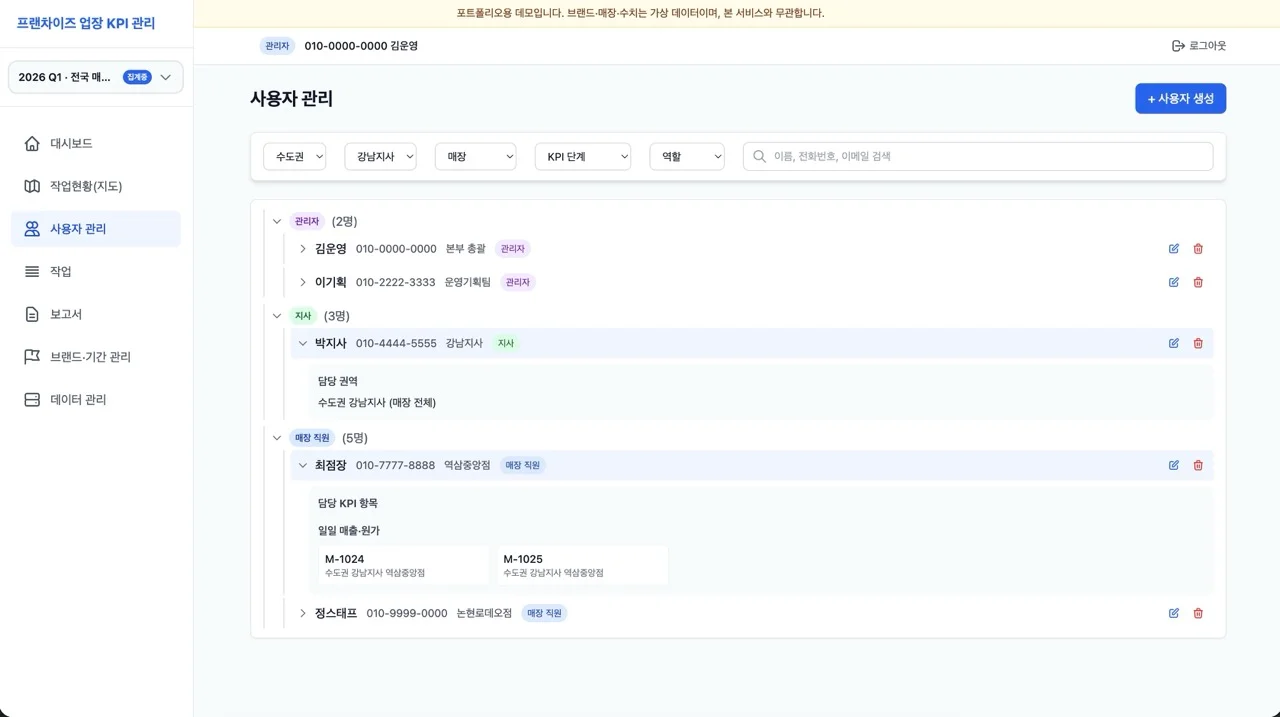Click phone number 010-7777-8888
Viewport: 1280px width, 717px height.
(x=395, y=465)
